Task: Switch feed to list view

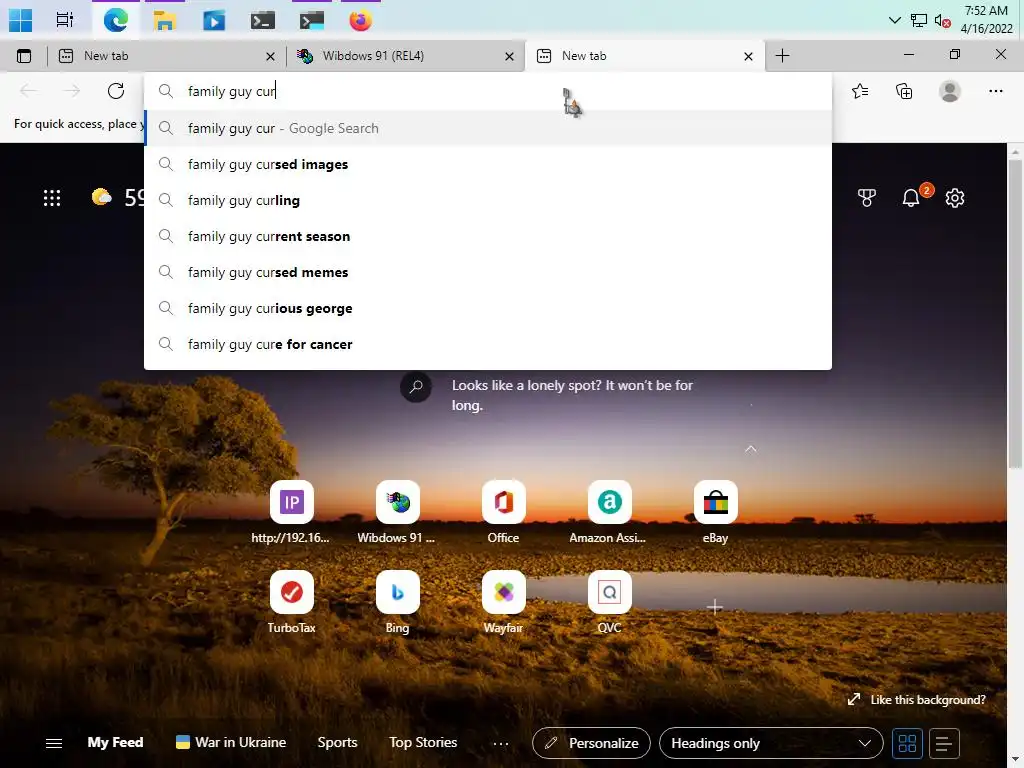Action: tap(944, 743)
